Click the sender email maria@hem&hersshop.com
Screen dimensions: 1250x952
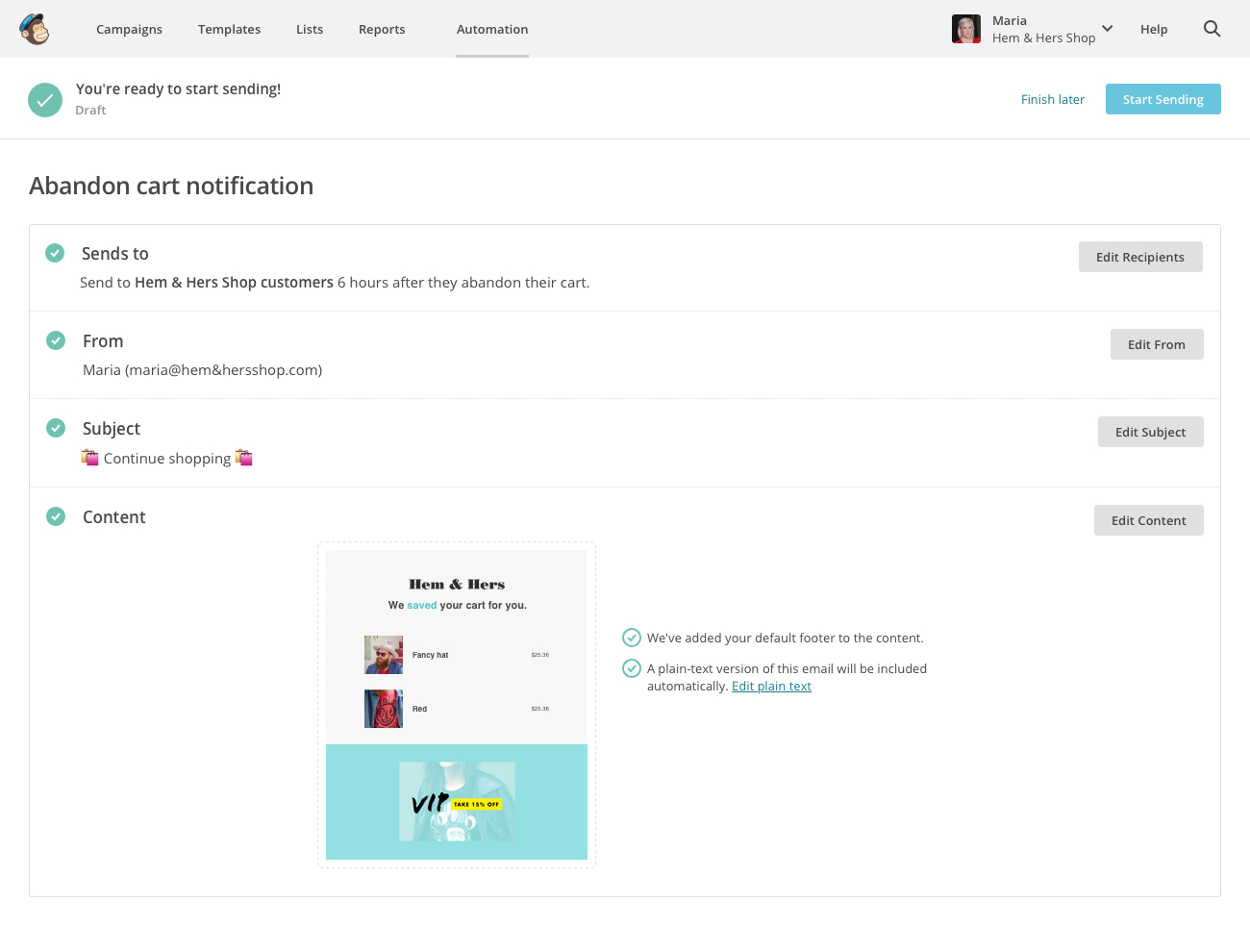tap(223, 370)
